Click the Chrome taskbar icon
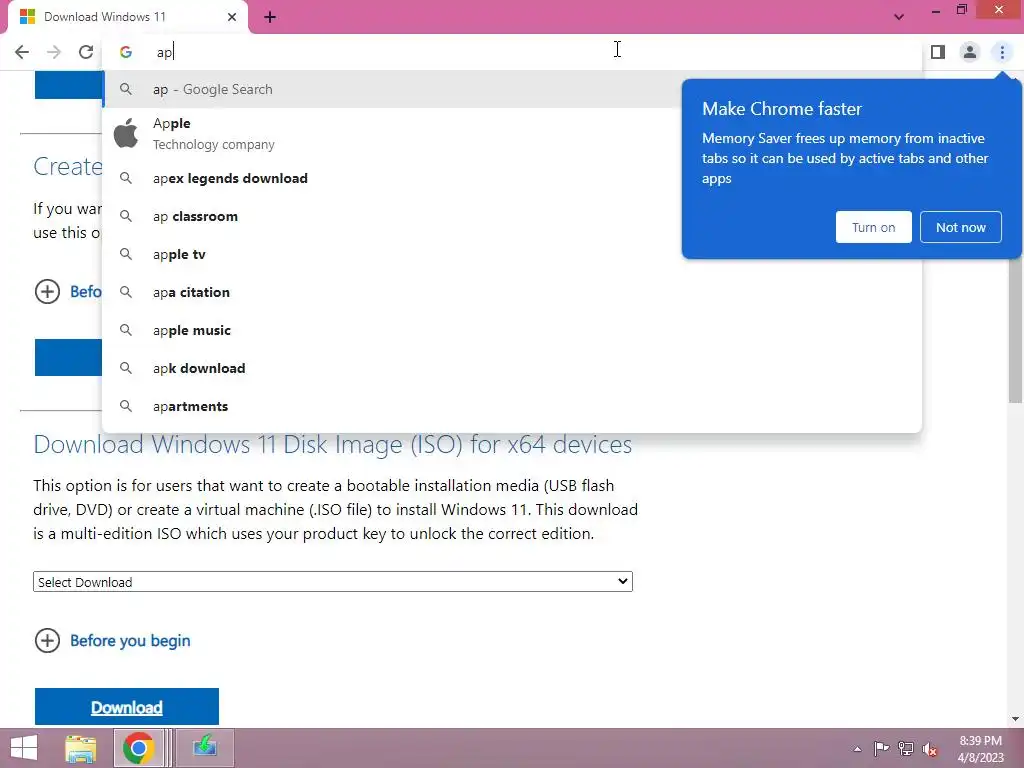1024x768 pixels. (138, 748)
